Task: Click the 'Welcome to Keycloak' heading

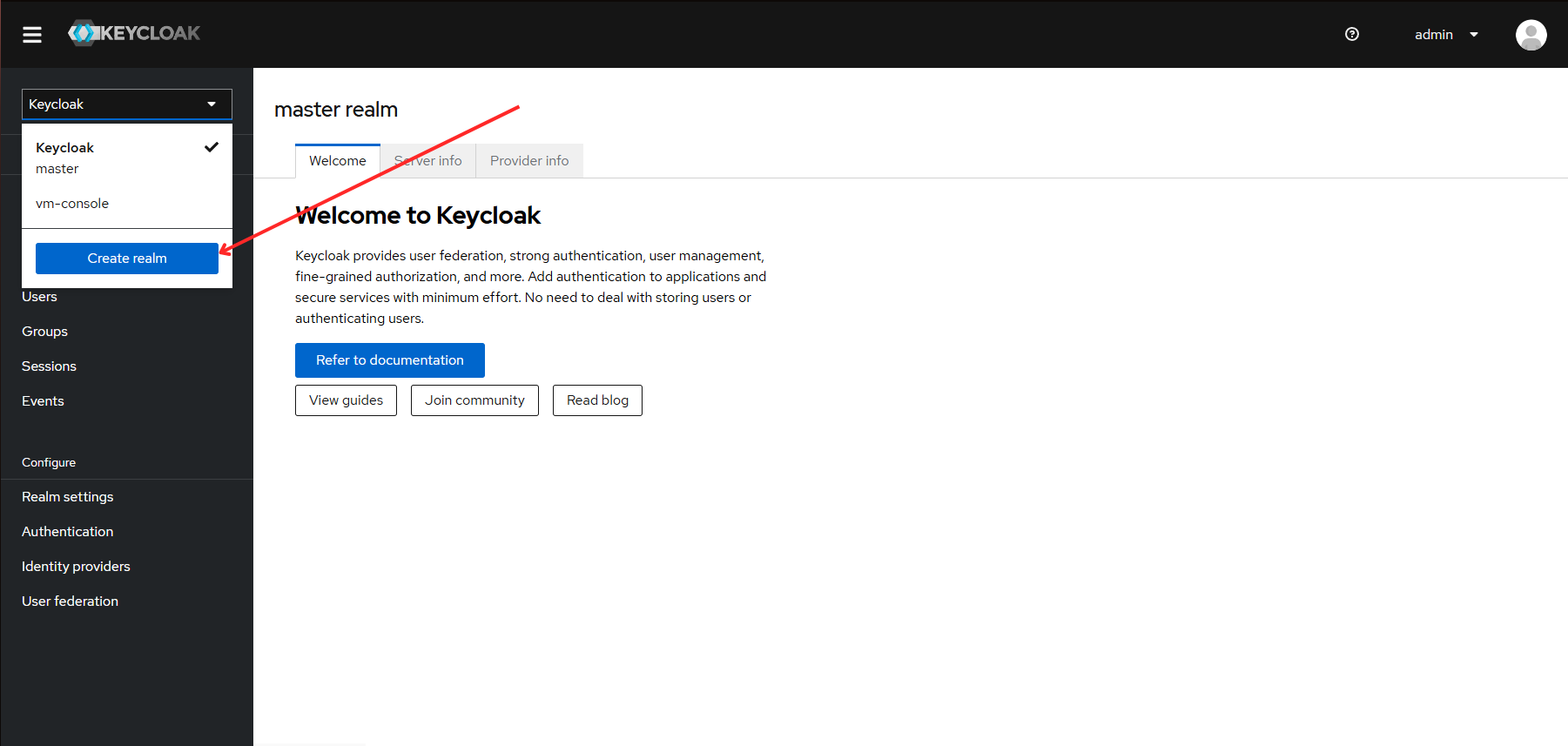Action: click(418, 216)
